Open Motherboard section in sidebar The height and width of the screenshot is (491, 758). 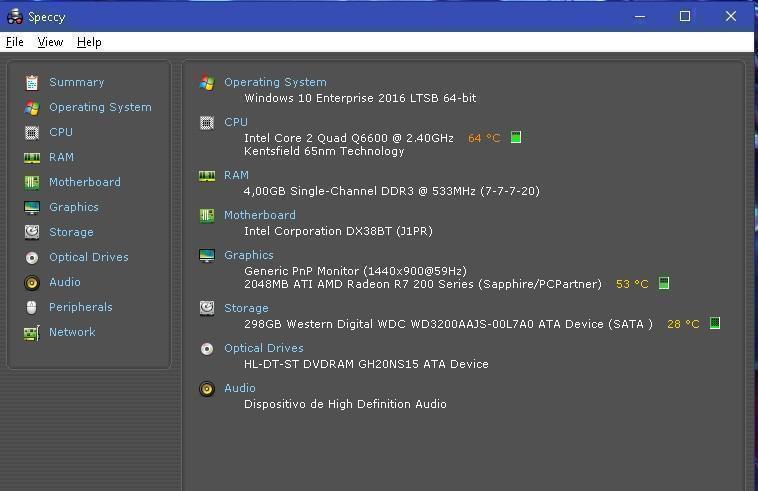pyautogui.click(x=85, y=182)
